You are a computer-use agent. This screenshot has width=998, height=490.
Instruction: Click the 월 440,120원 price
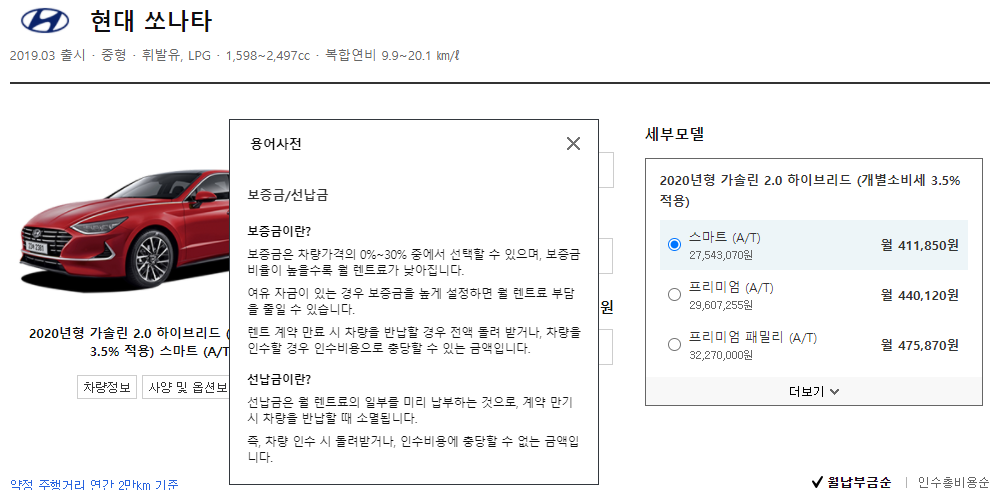tap(920, 295)
